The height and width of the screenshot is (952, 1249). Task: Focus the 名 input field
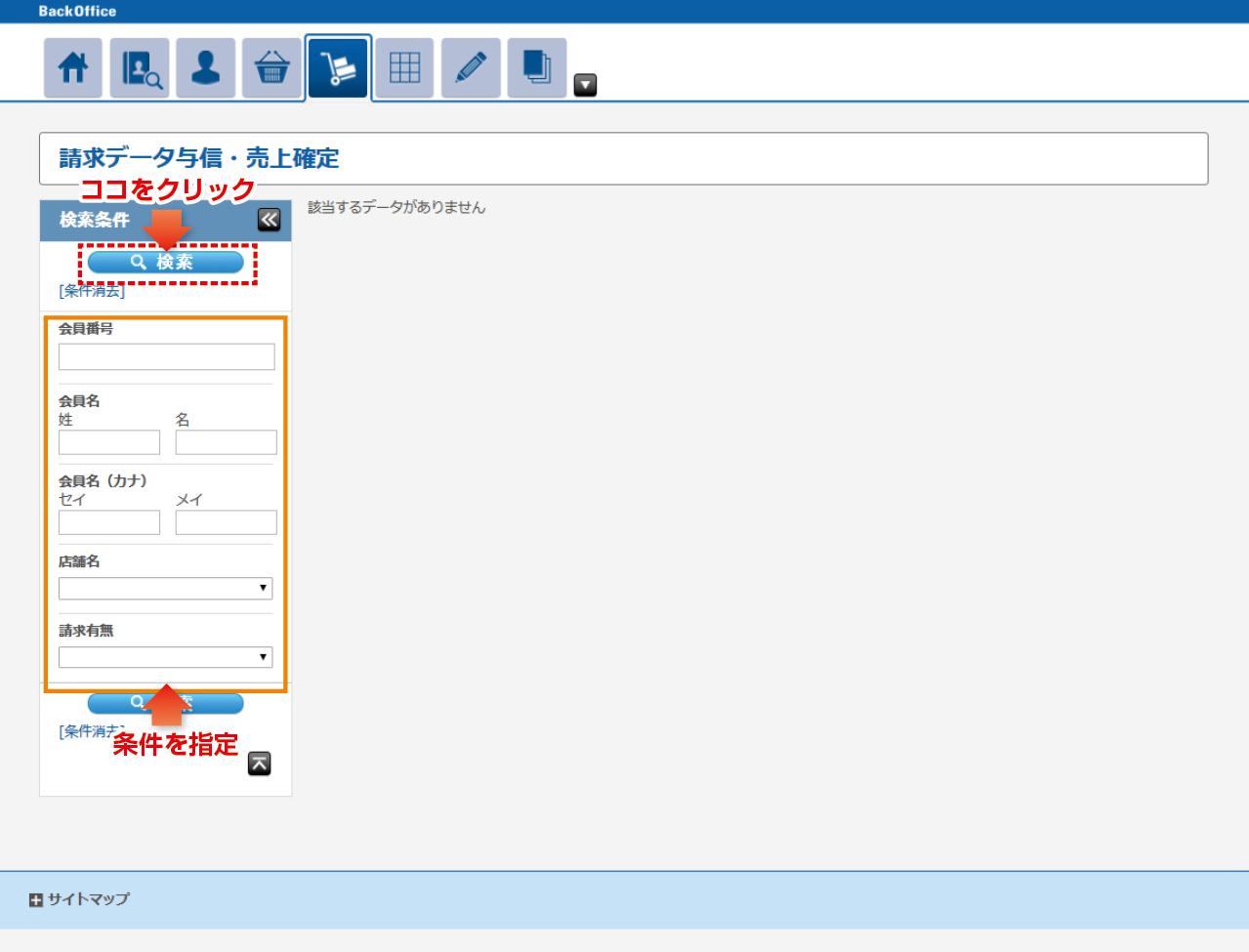tap(227, 442)
